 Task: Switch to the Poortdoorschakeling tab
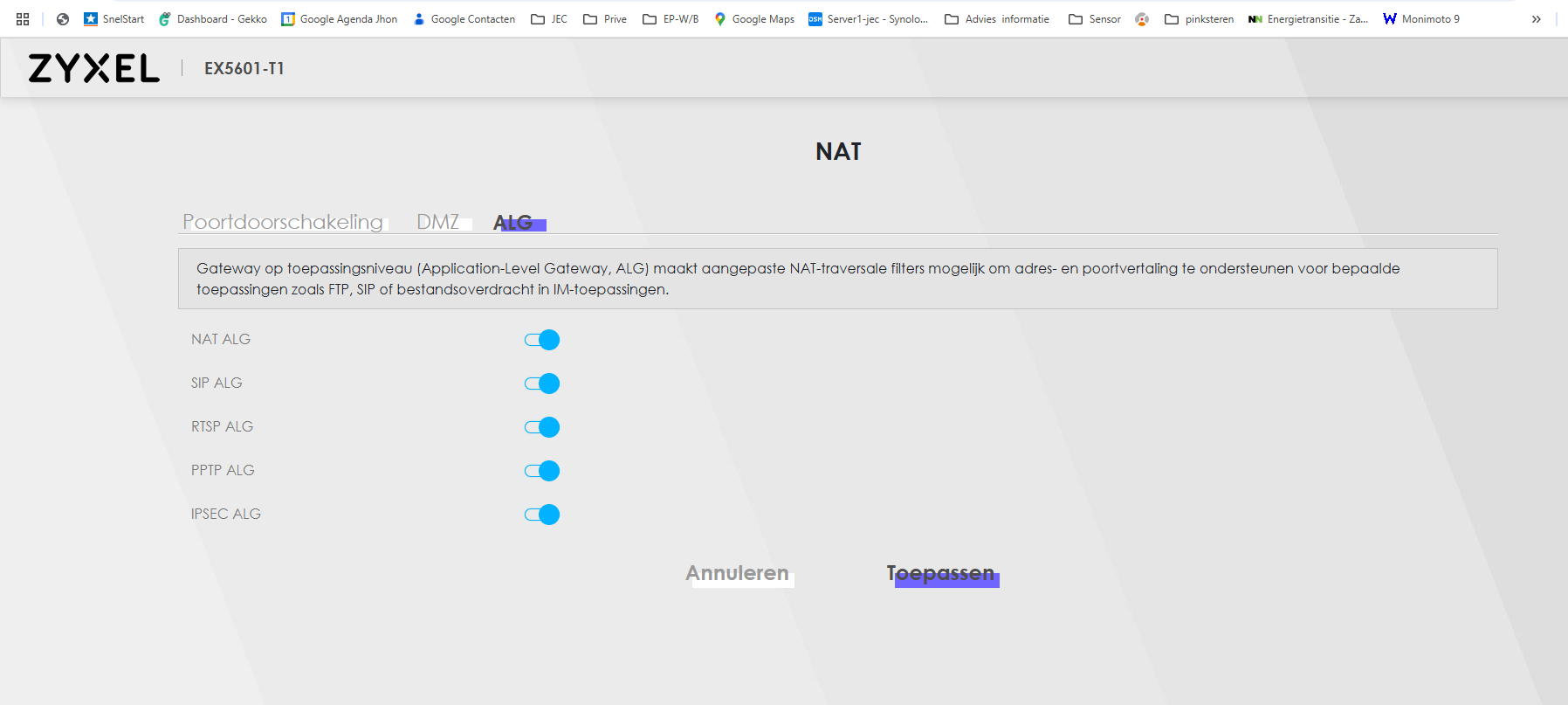(283, 222)
